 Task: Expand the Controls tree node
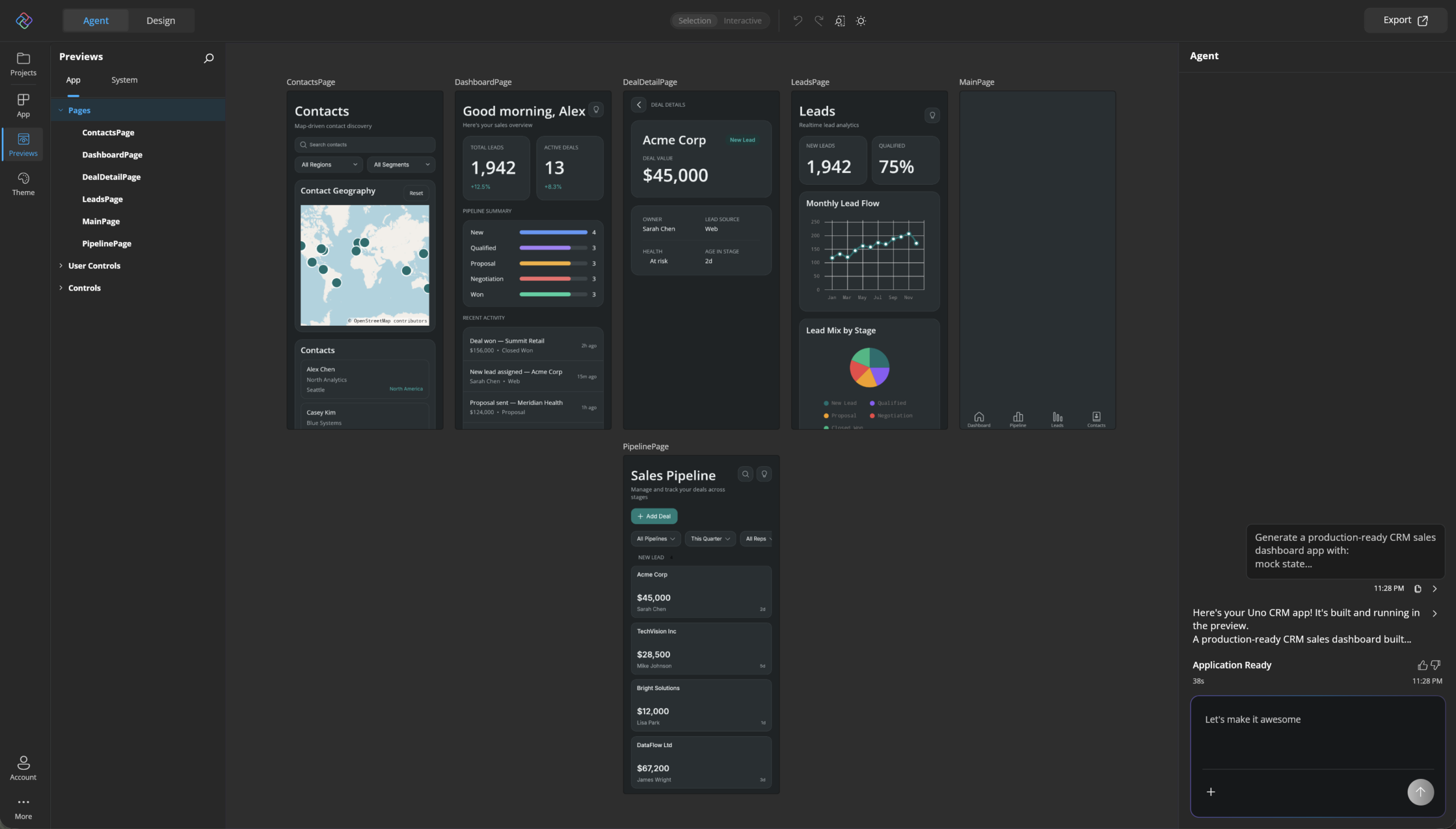(x=60, y=288)
